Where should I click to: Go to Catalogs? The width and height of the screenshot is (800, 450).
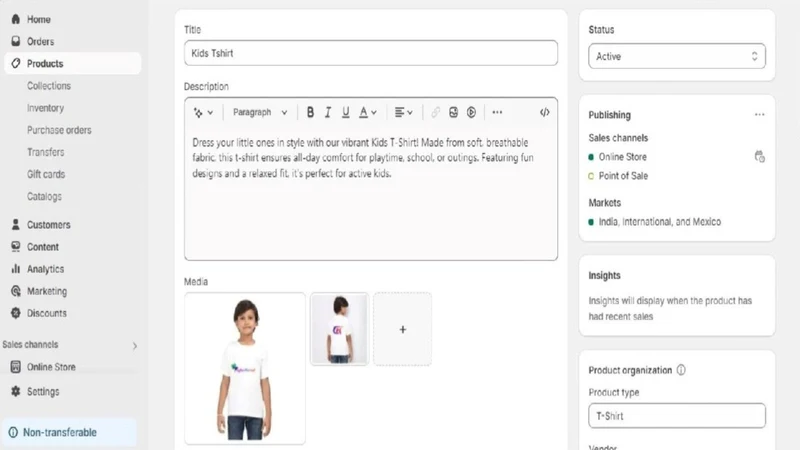(44, 196)
